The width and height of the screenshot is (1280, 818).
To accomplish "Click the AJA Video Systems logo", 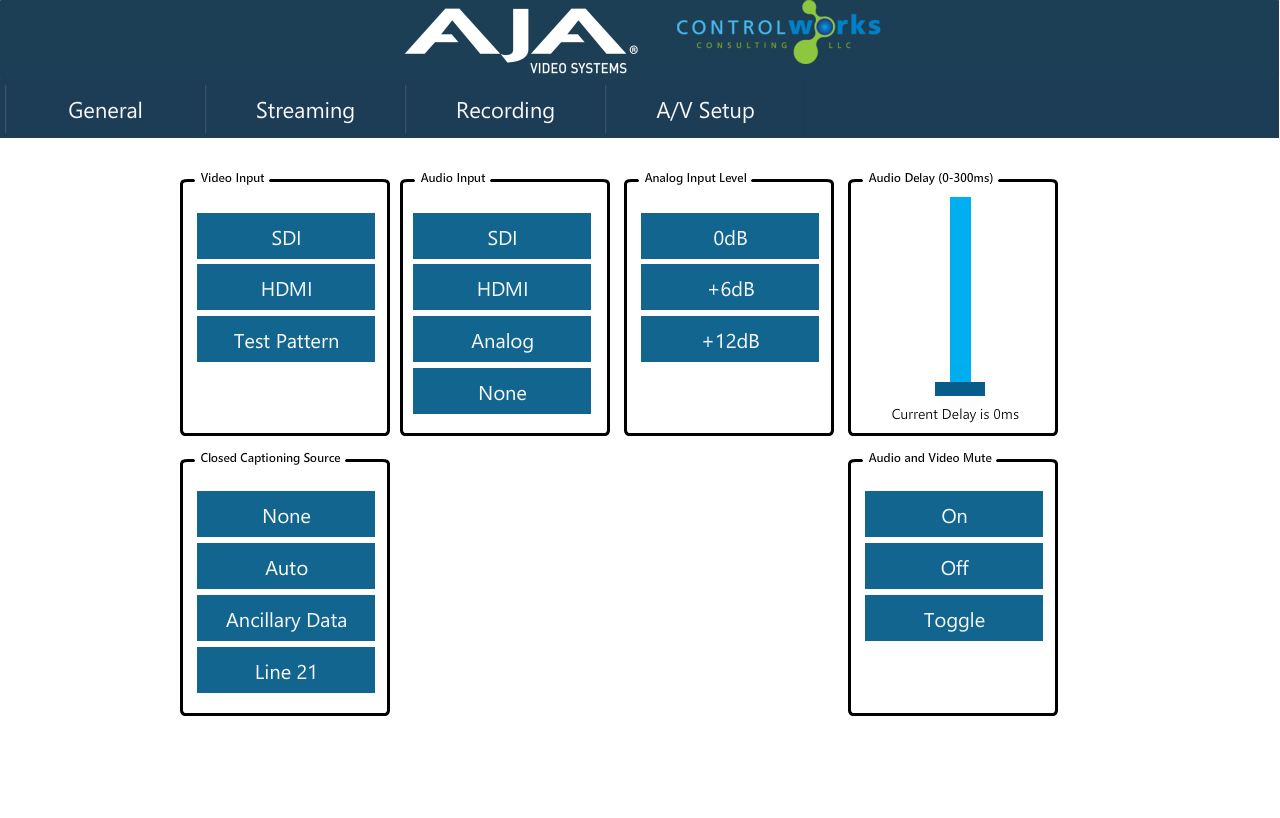I will tap(521, 41).
